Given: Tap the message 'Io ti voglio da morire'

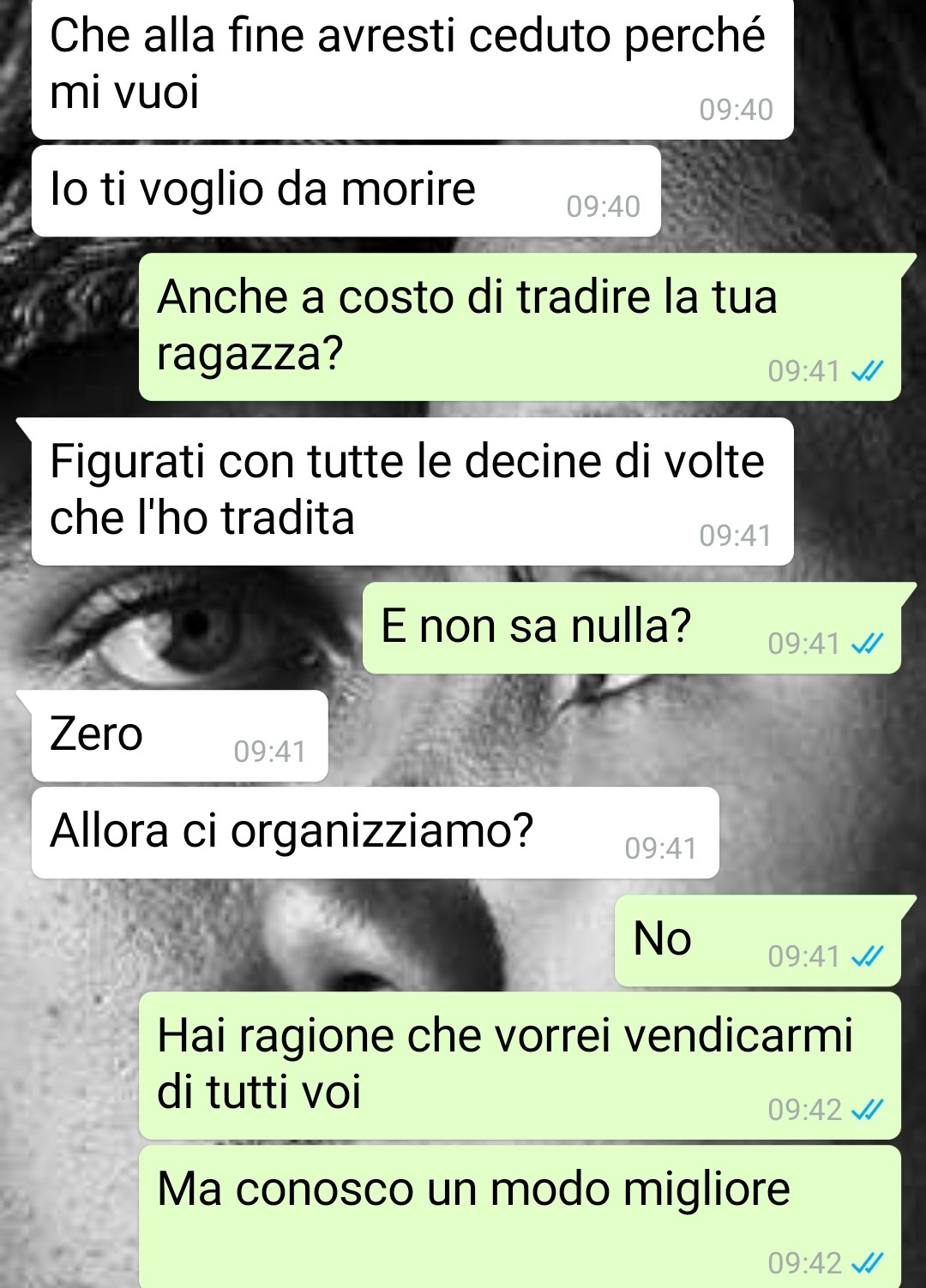Looking at the screenshot, I should 346,191.
